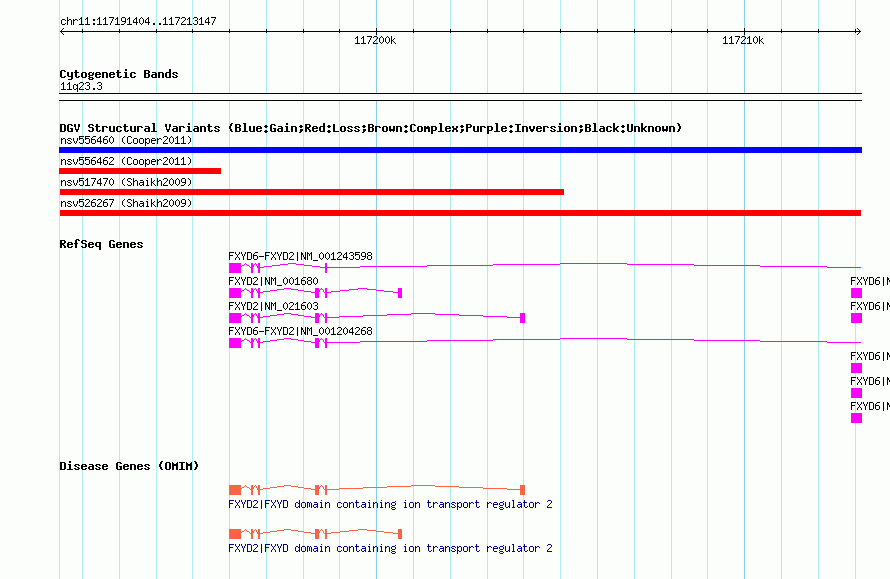The image size is (890, 579).
Task: Select the longer orange OMIM FXYD2 transcript glyph
Action: coord(377,489)
